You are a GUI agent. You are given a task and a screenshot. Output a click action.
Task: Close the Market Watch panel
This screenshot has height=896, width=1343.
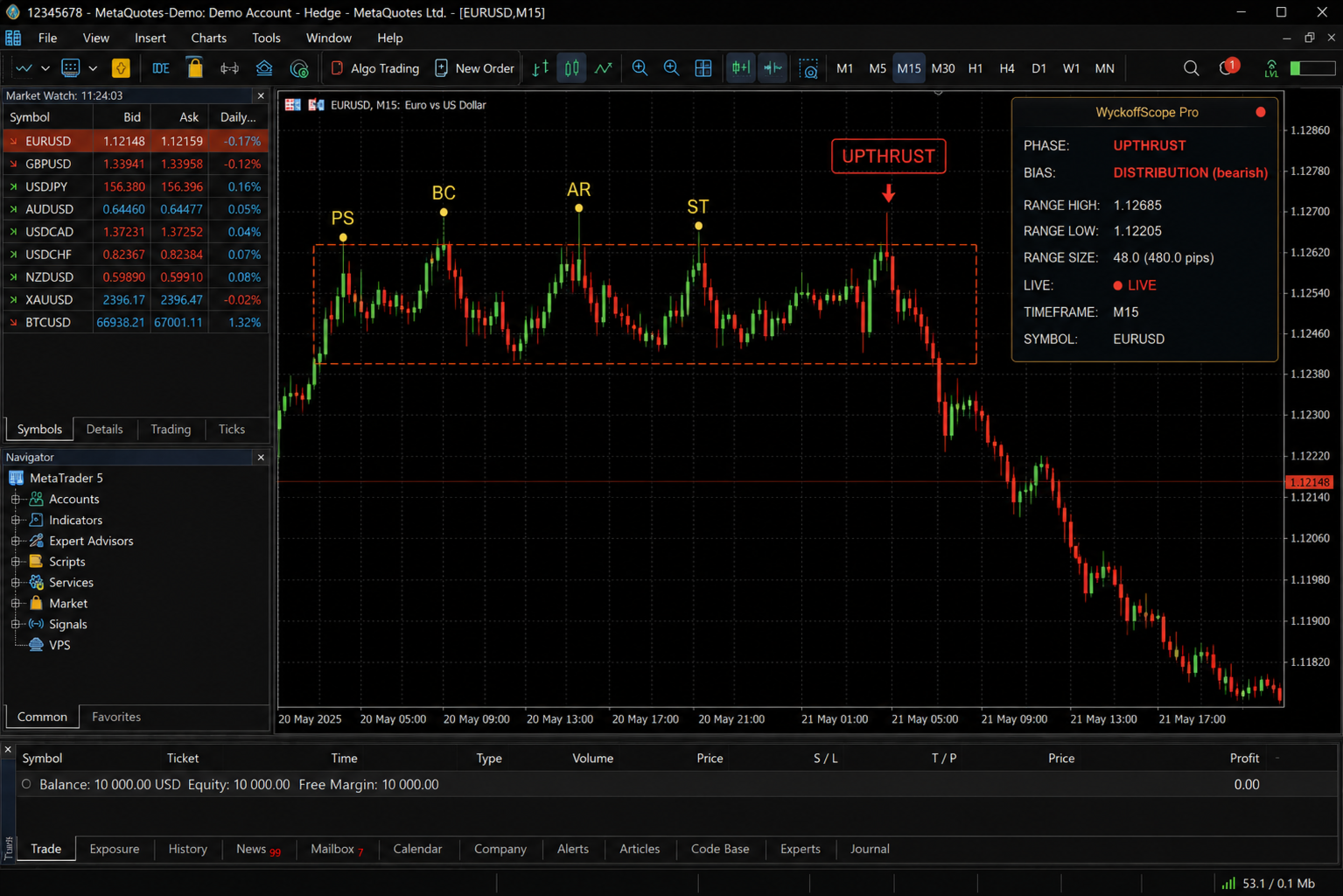click(261, 95)
